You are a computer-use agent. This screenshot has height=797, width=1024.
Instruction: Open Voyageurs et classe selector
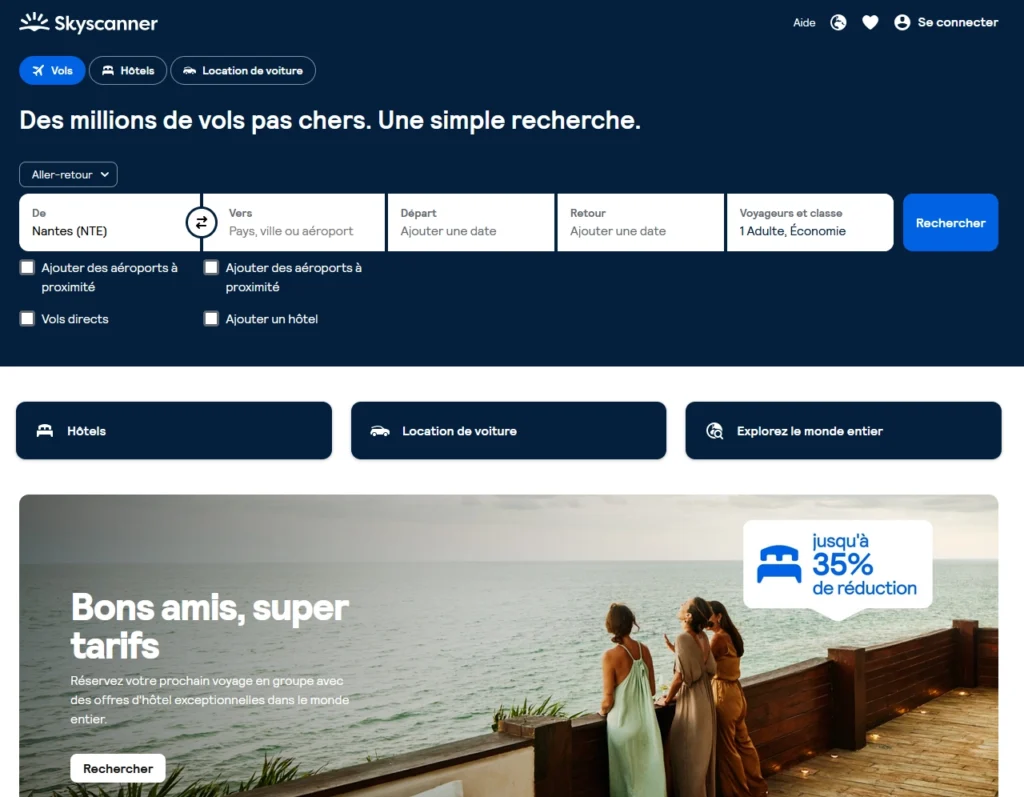tap(809, 223)
